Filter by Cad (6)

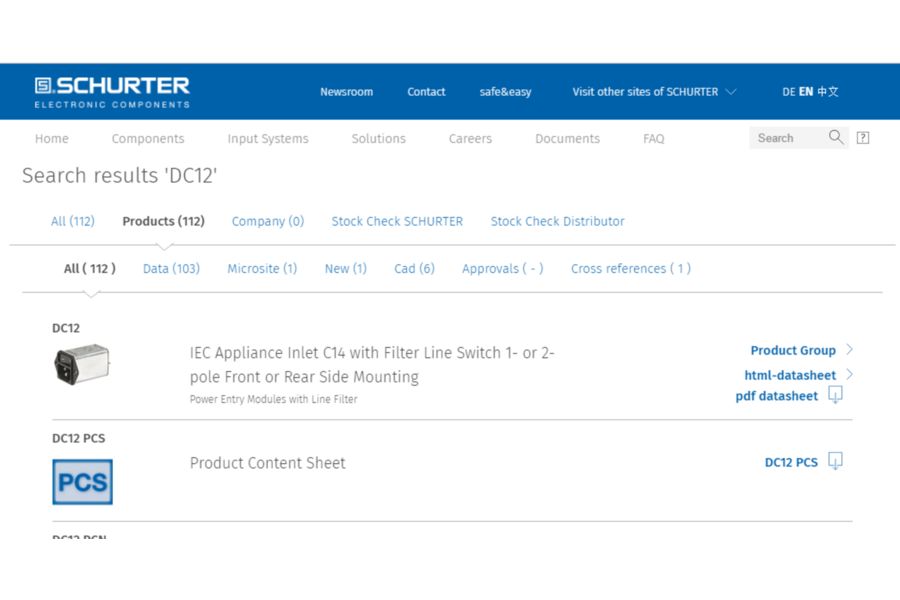[x=414, y=268]
